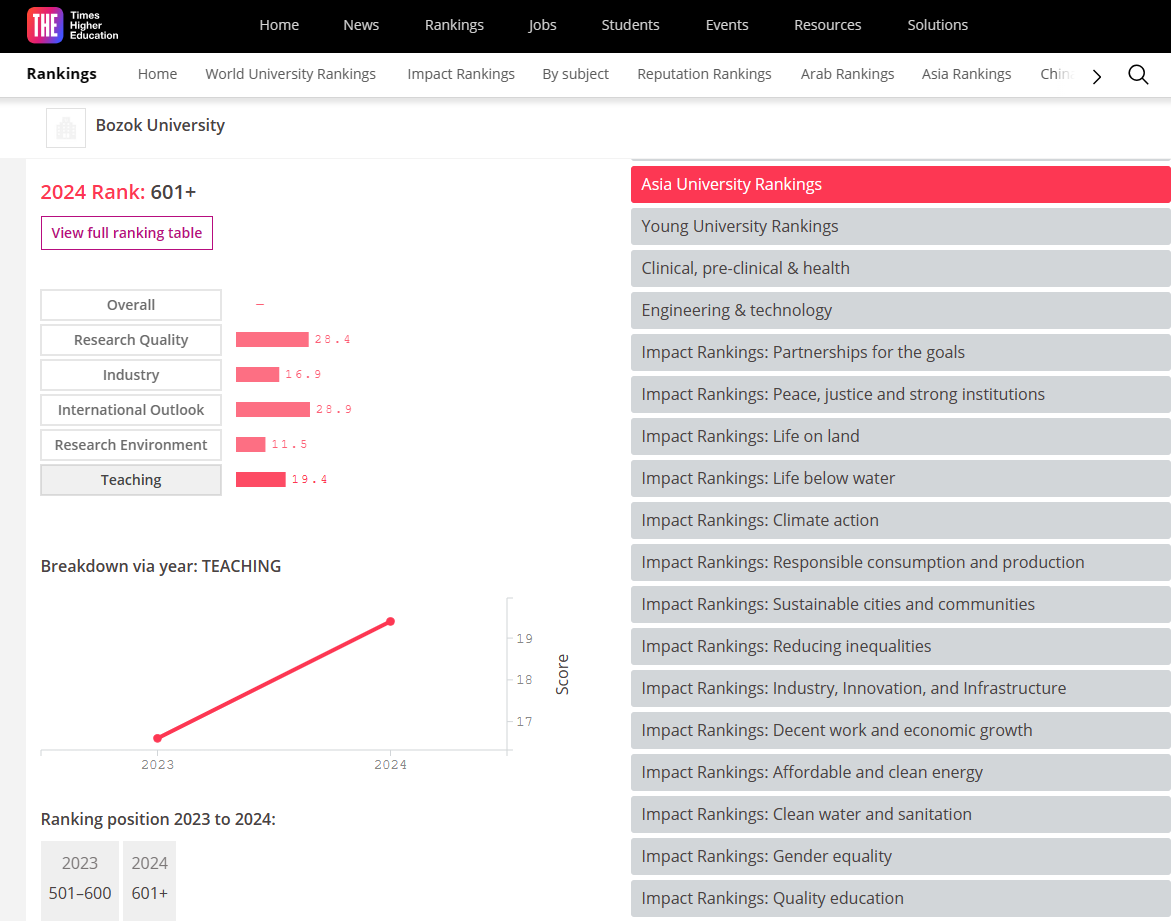This screenshot has width=1171, height=921.
Task: Open Impact Rankings: Climate action
Action: [x=900, y=521]
